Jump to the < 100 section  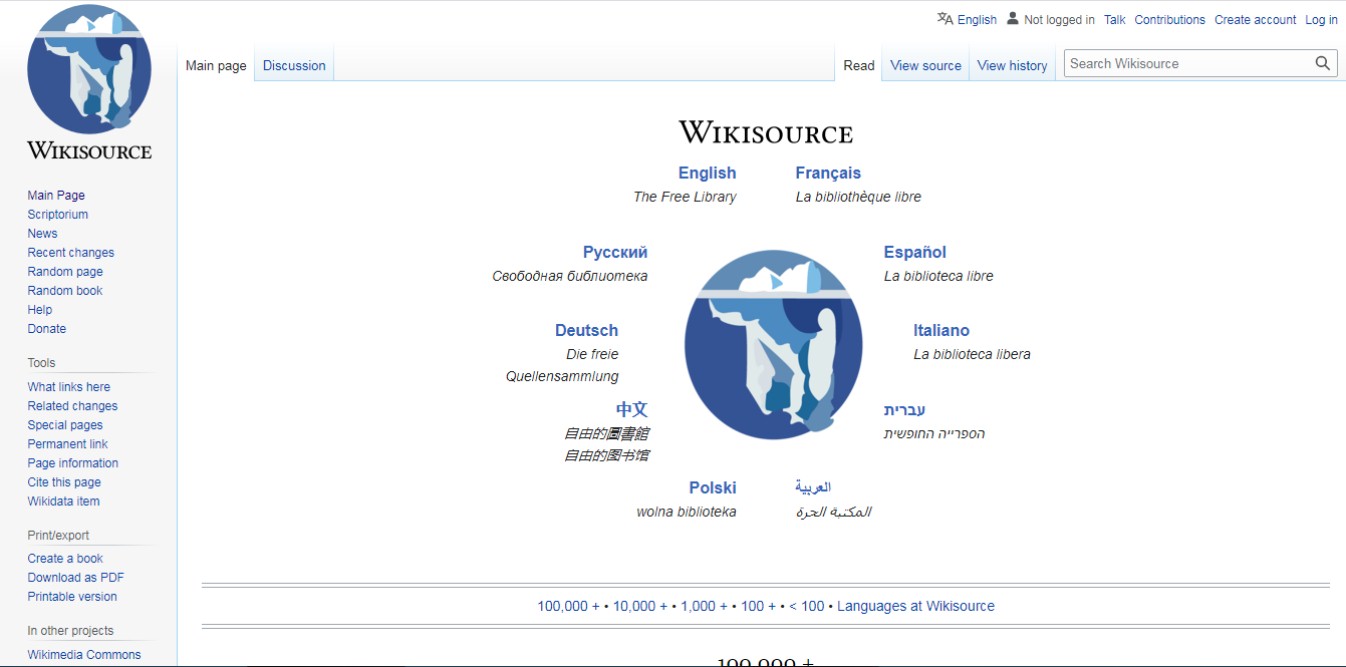807,606
